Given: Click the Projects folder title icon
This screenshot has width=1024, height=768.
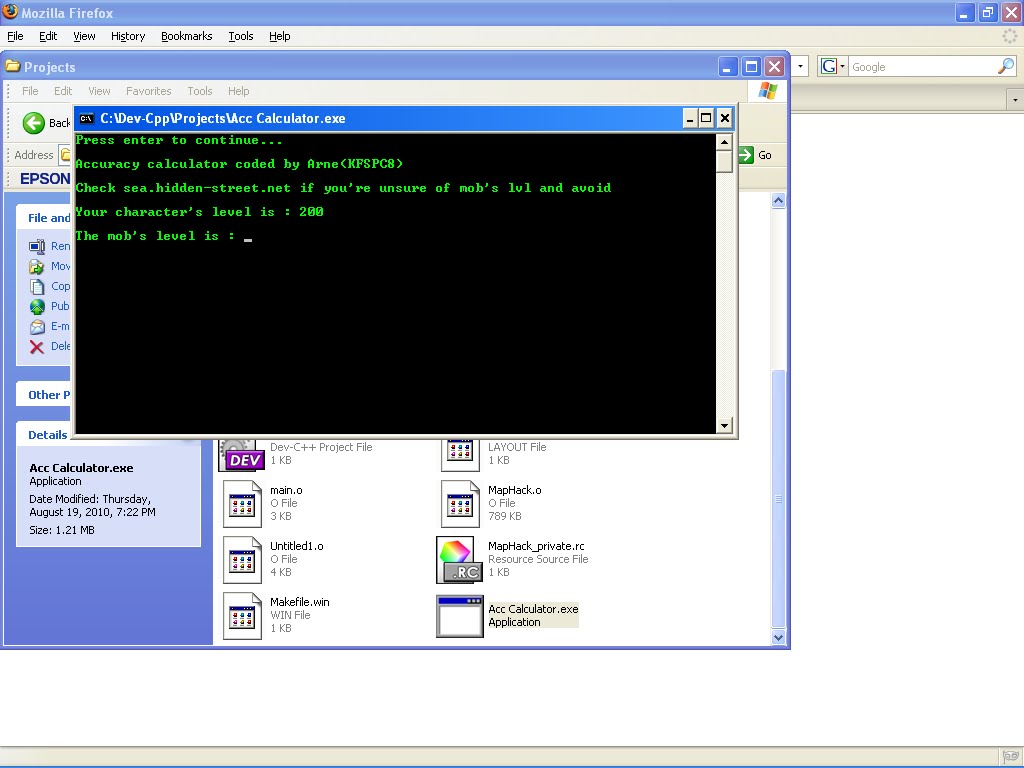Looking at the screenshot, I should 12,67.
